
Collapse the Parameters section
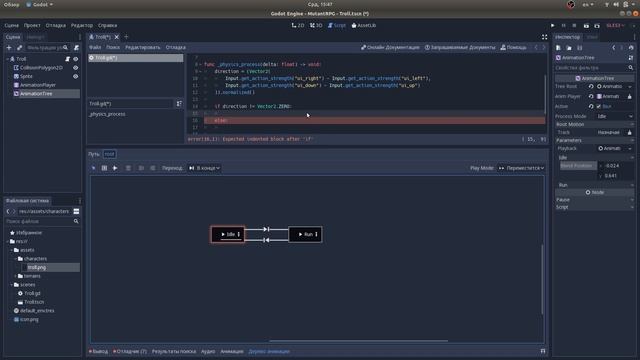click(x=595, y=140)
